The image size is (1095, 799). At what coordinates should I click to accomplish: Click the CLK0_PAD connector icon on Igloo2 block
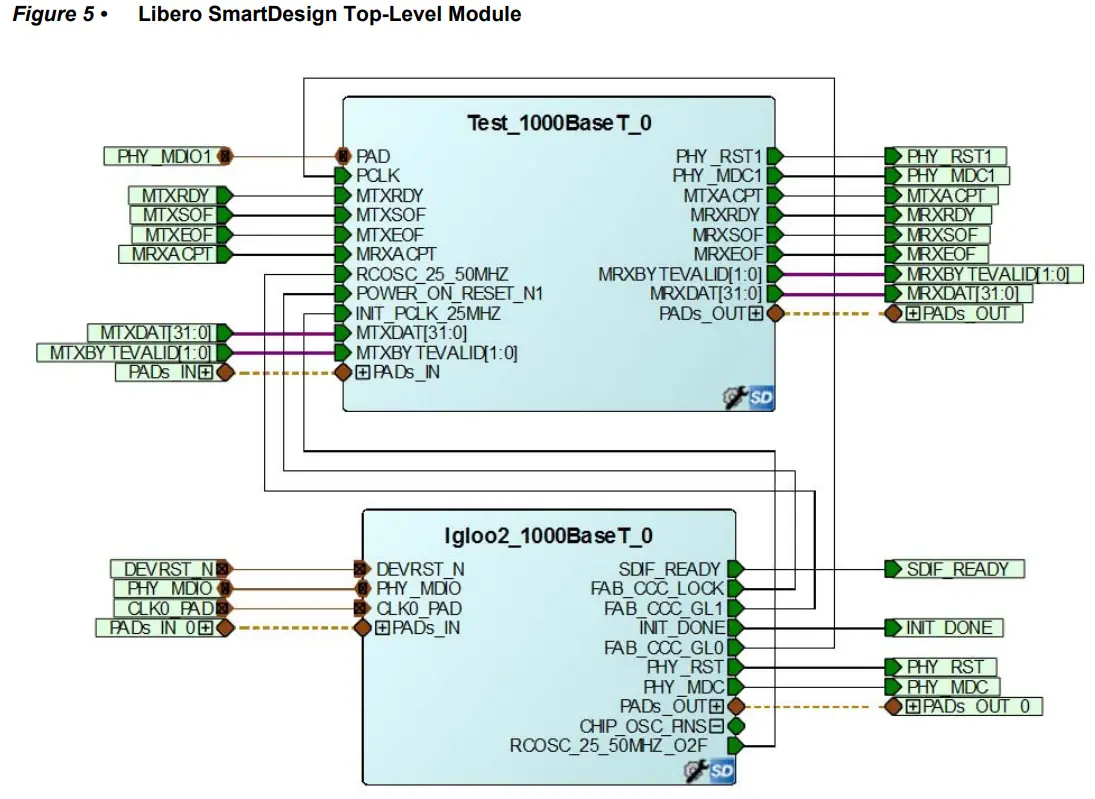(359, 606)
